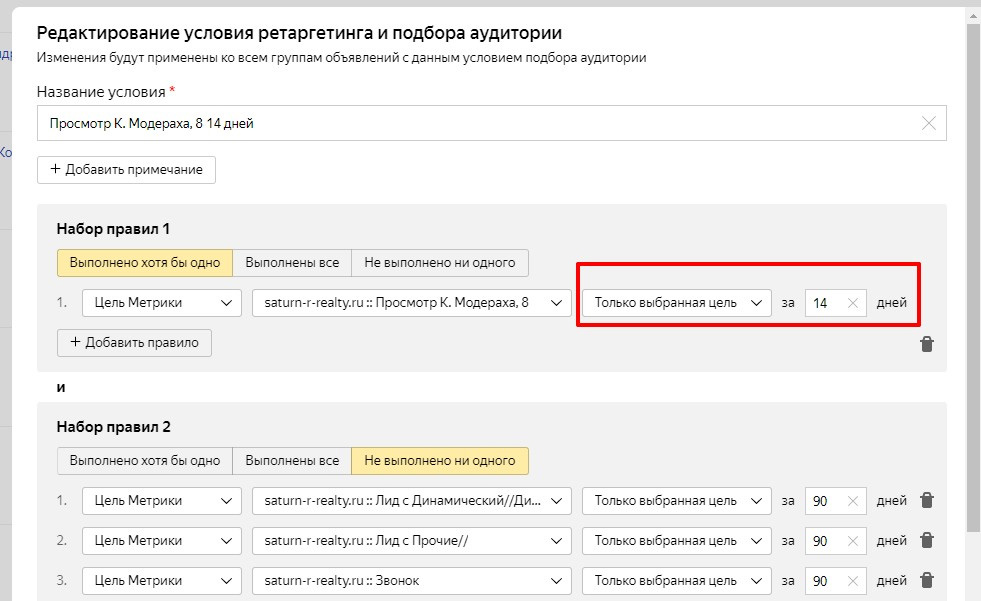981x601 pixels.
Task: Click 'Добавить правило' in rule set 1
Action: 134,343
